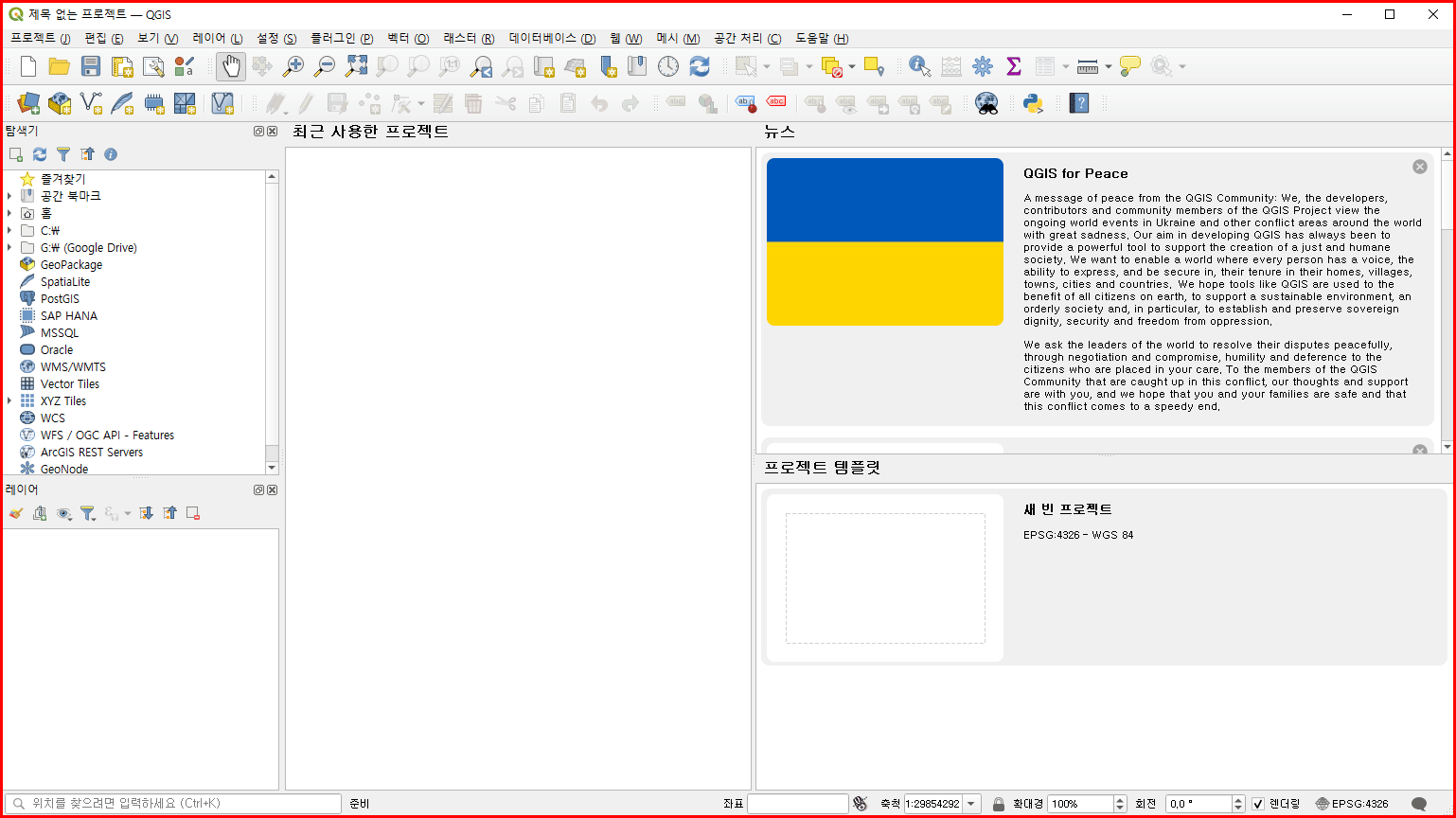Screen dimensions: 1456x818
Task: Save the project with floppy disk icon
Action: point(91,66)
